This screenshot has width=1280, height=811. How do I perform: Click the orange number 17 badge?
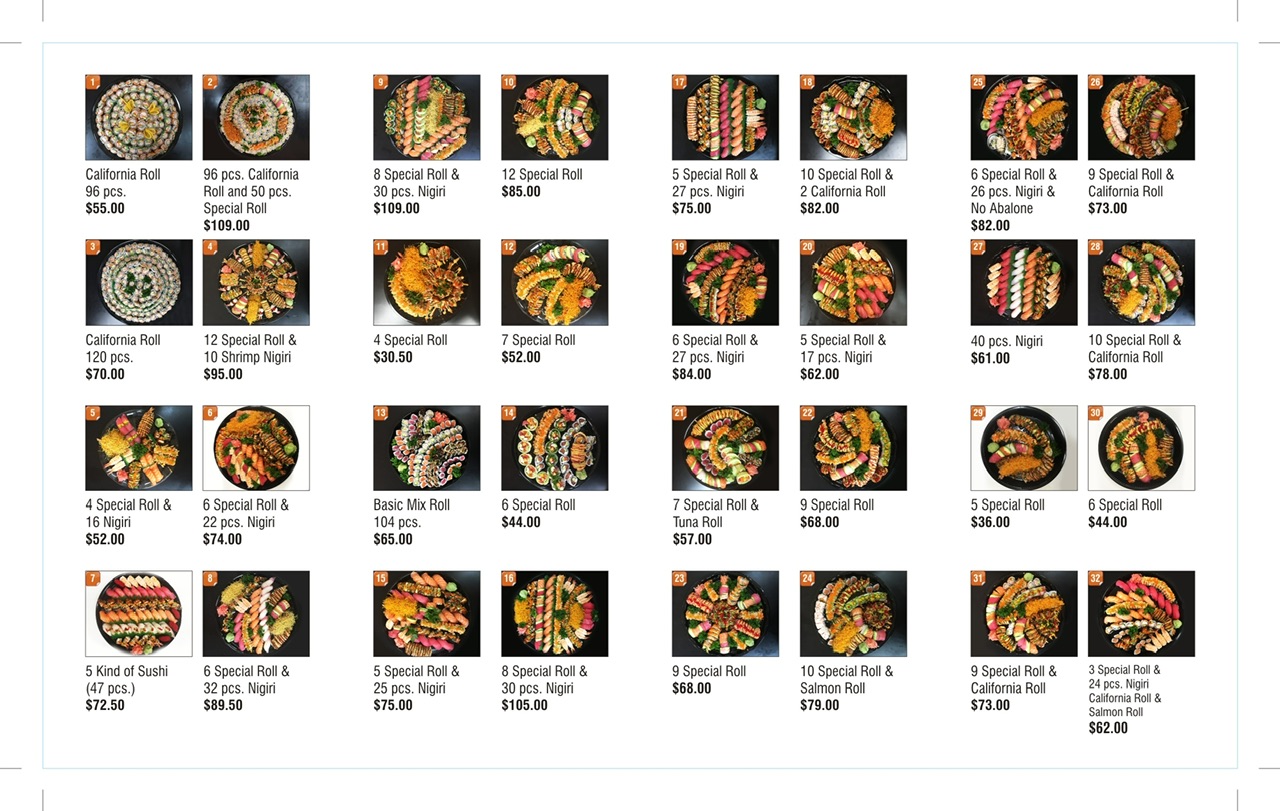[679, 82]
